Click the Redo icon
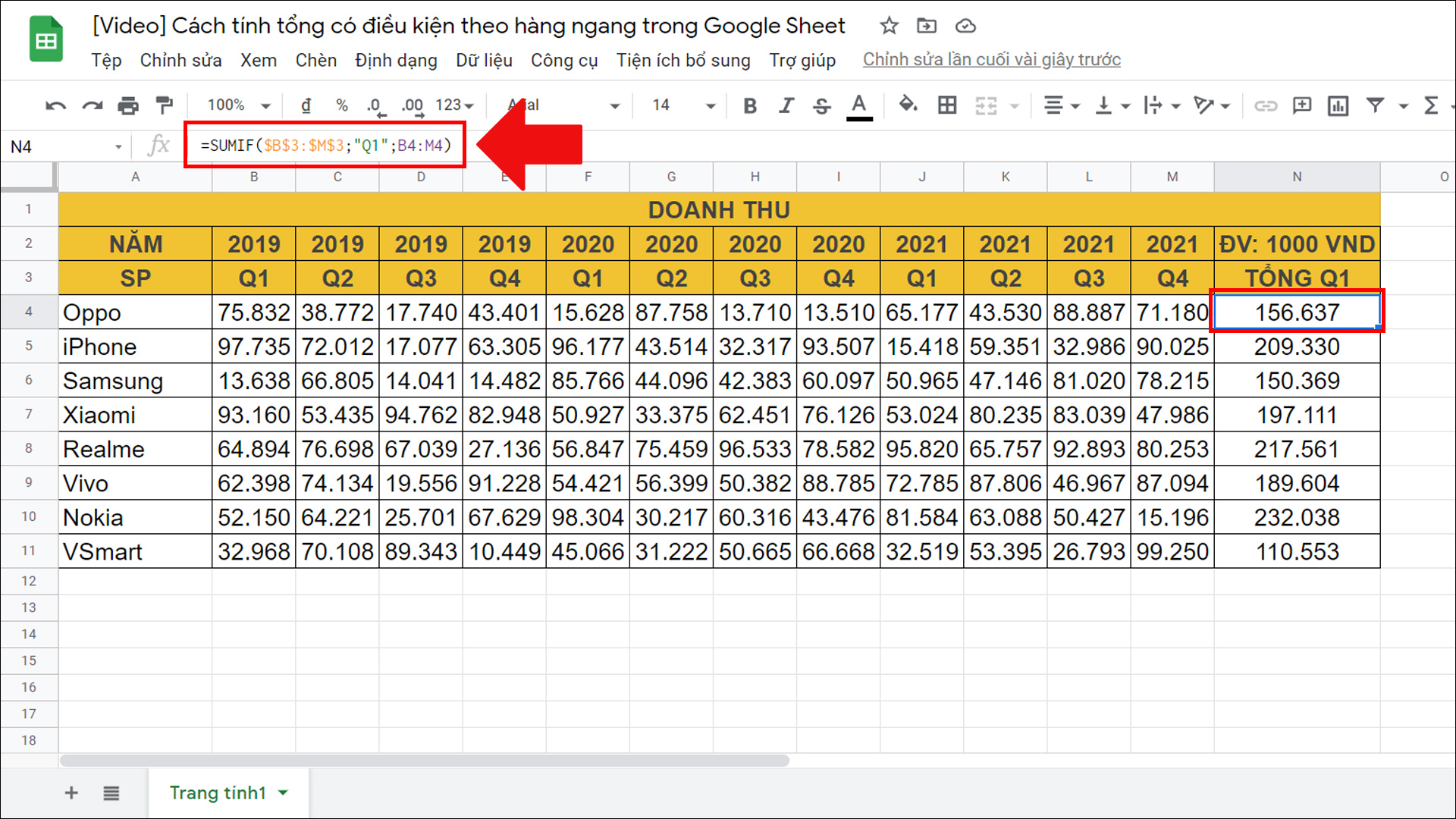1456x819 pixels. point(92,105)
